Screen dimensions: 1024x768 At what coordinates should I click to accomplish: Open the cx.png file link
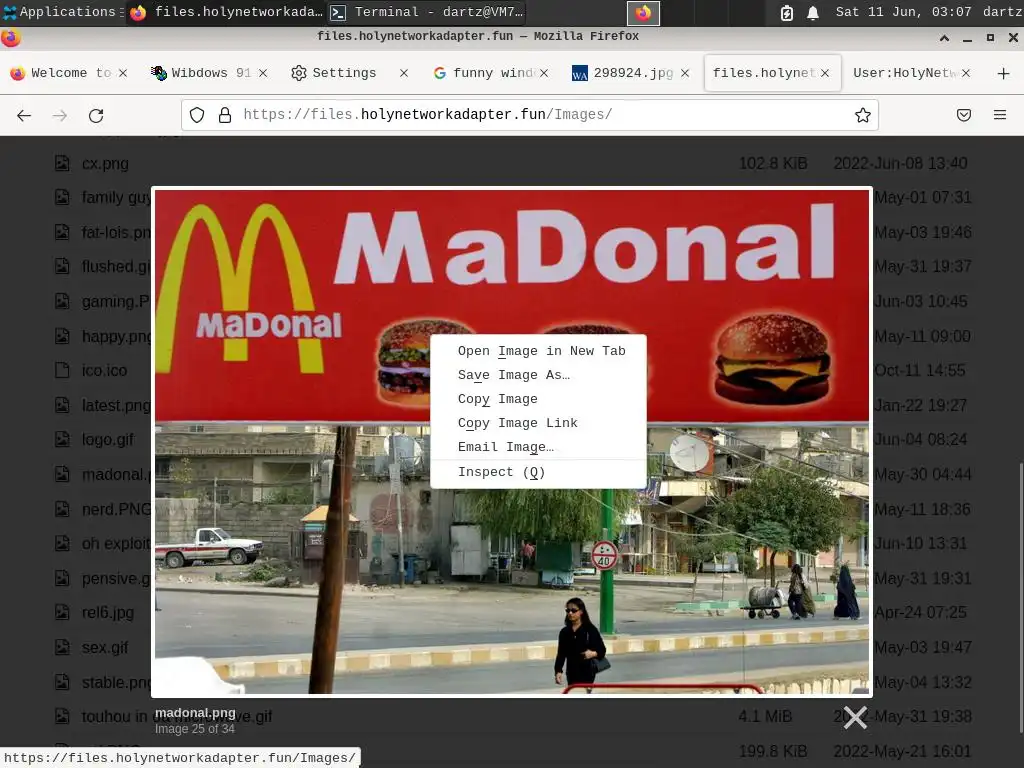click(x=105, y=163)
